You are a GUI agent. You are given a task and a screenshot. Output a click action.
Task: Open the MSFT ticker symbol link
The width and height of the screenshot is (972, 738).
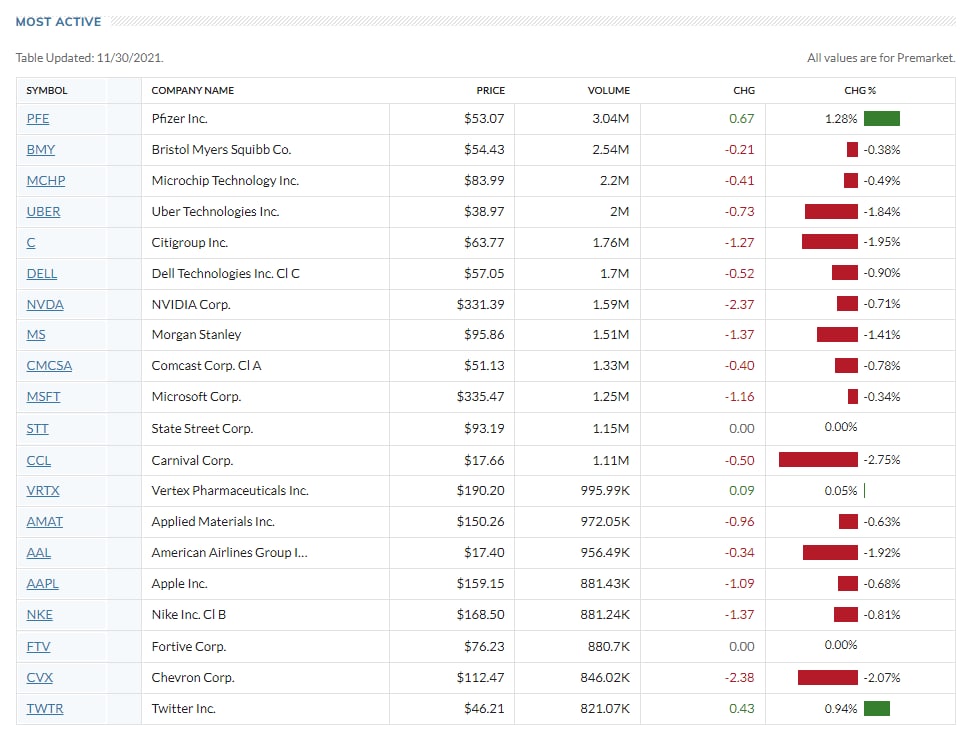point(43,396)
